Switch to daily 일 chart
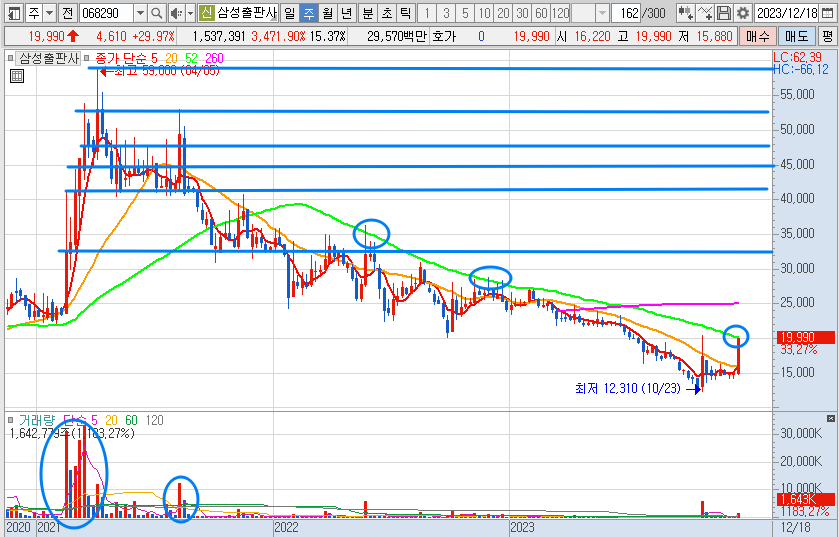Viewport: 839px width, 537px height. point(289,13)
